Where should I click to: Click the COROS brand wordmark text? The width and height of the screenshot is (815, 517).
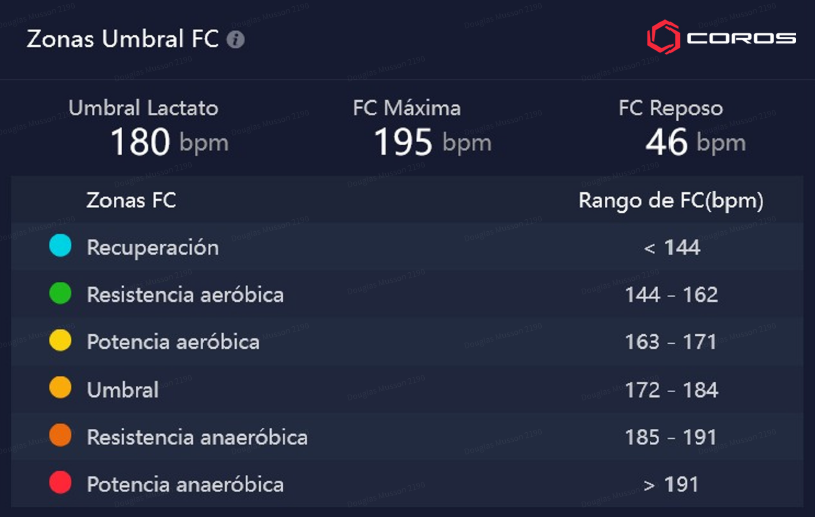pos(741,38)
